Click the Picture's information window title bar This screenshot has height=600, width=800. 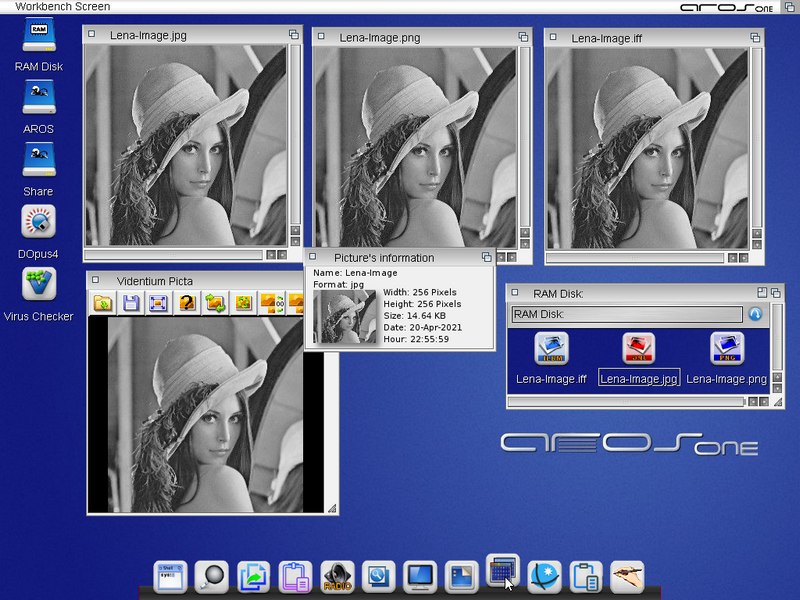(399, 258)
